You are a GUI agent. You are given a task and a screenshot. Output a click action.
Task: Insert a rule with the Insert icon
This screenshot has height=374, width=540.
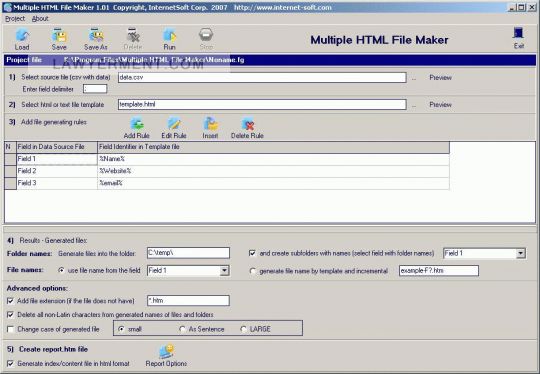pos(210,128)
